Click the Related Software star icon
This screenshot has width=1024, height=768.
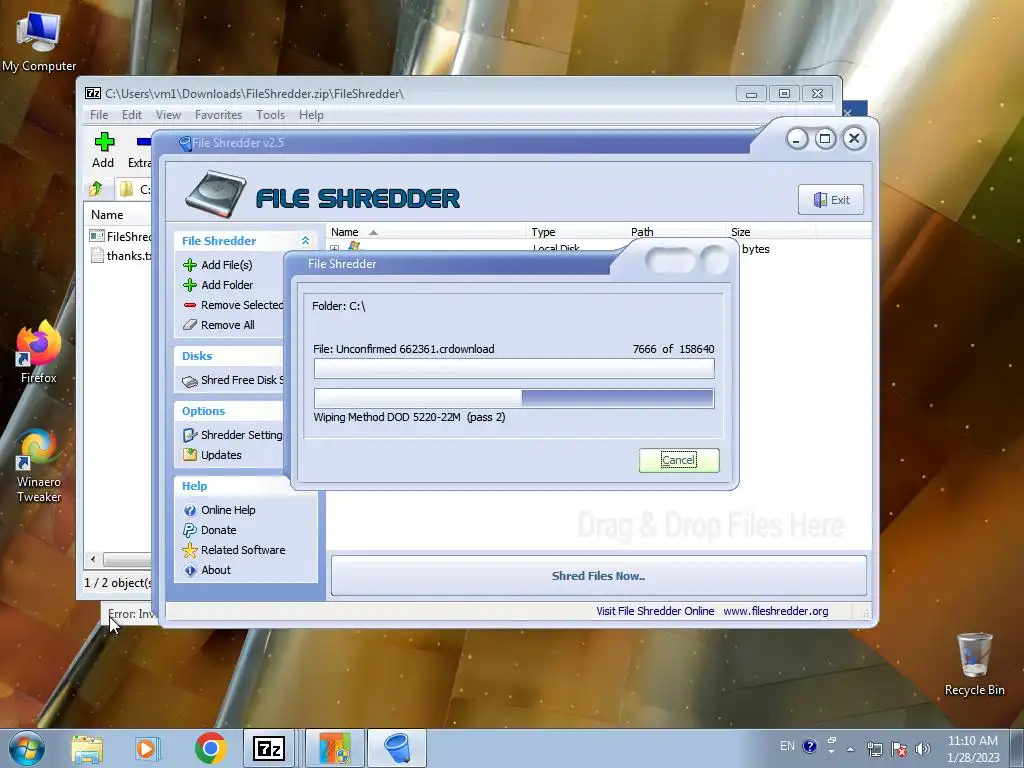coord(190,550)
